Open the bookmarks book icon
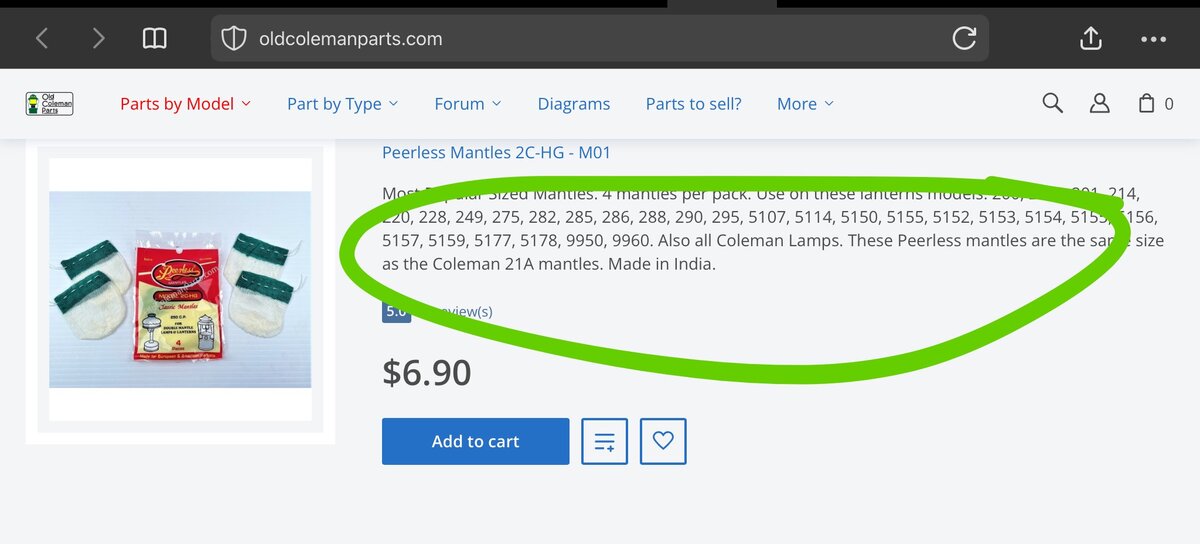The width and height of the screenshot is (1200, 544). (x=154, y=39)
